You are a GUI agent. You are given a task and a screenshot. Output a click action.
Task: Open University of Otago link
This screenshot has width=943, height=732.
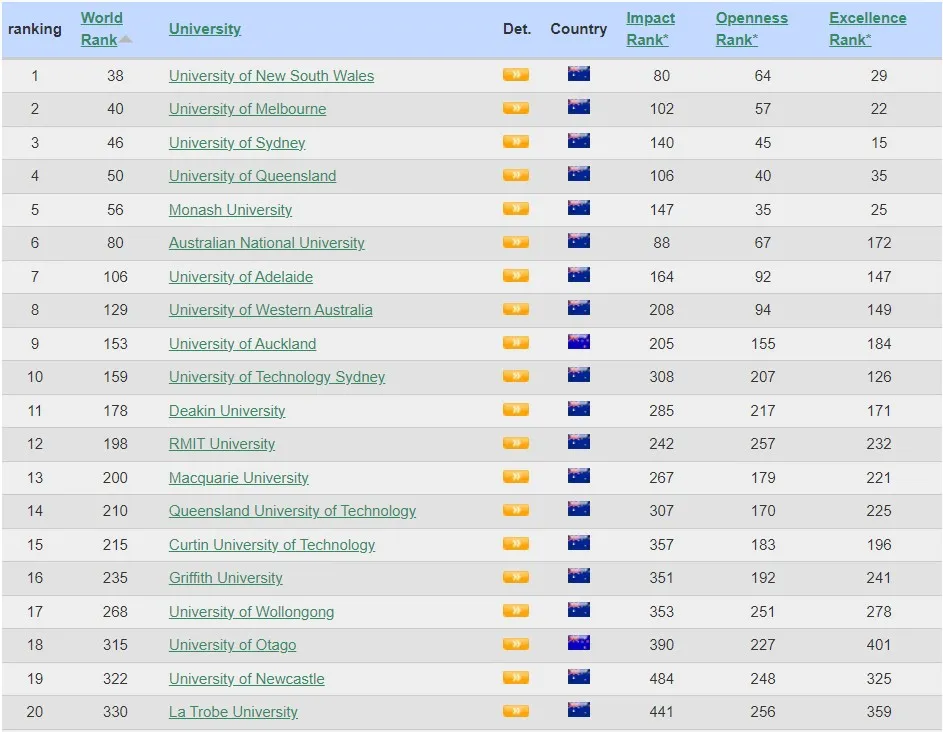pos(232,645)
